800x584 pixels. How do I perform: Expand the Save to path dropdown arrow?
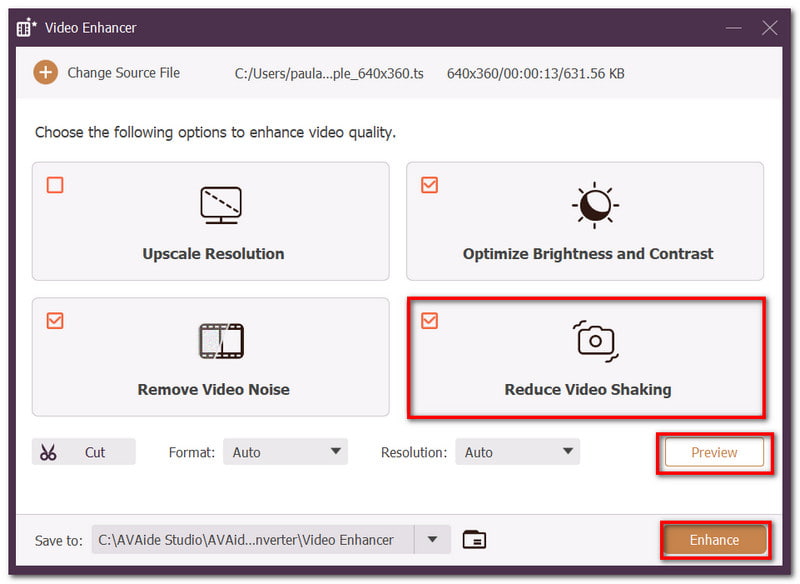tap(432, 540)
